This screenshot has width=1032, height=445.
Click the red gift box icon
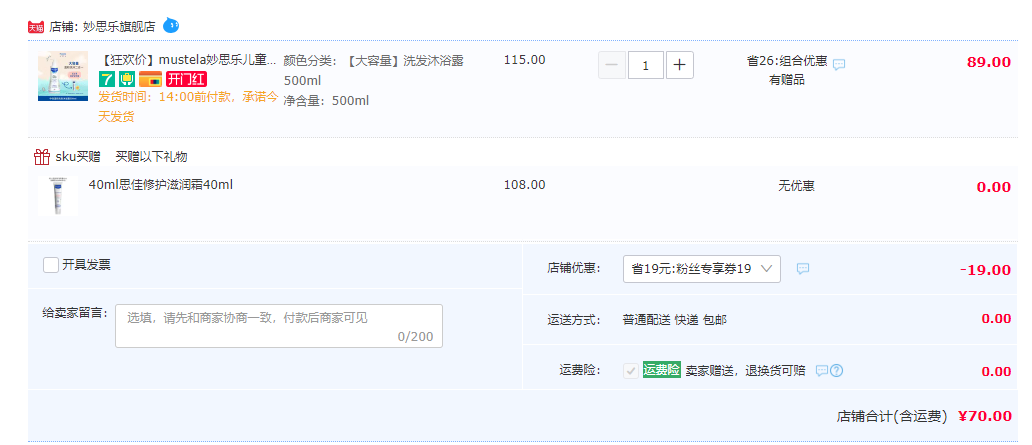click(x=41, y=157)
